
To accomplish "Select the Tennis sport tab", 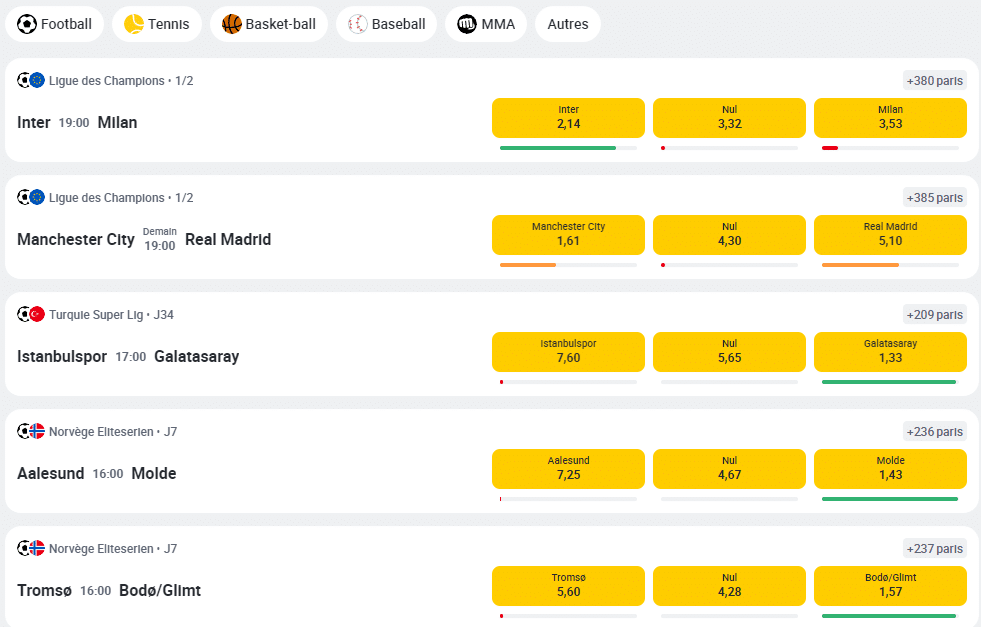I will click(x=157, y=24).
